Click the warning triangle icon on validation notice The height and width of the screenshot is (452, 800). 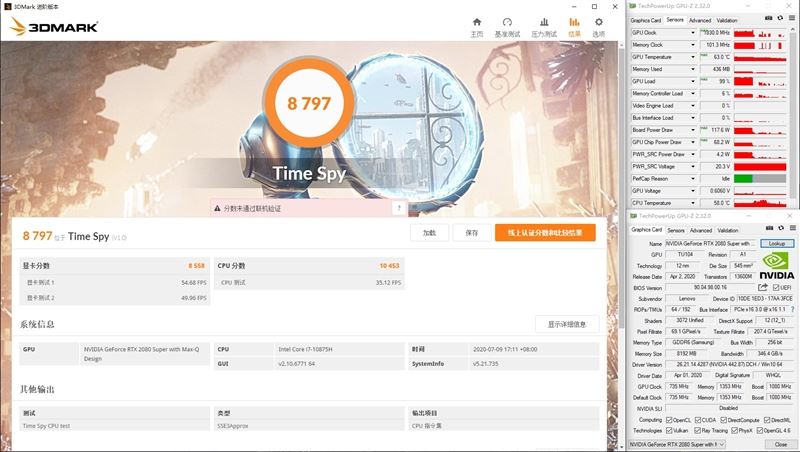coord(217,208)
